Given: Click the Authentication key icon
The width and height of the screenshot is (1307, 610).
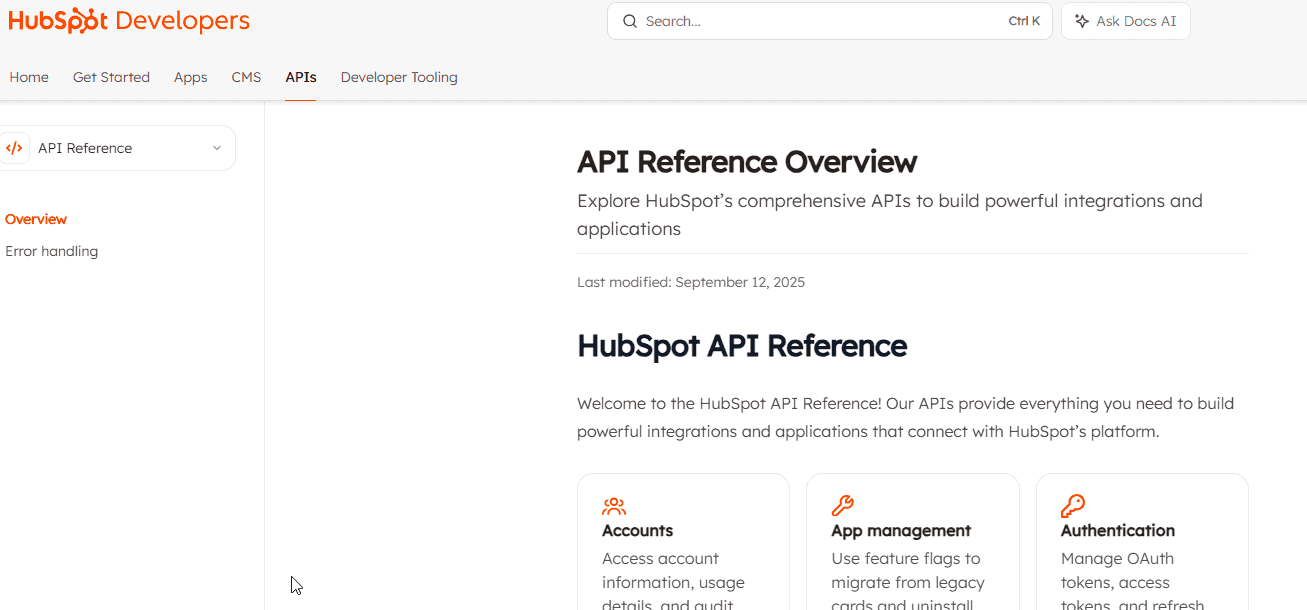Looking at the screenshot, I should point(1073,506).
